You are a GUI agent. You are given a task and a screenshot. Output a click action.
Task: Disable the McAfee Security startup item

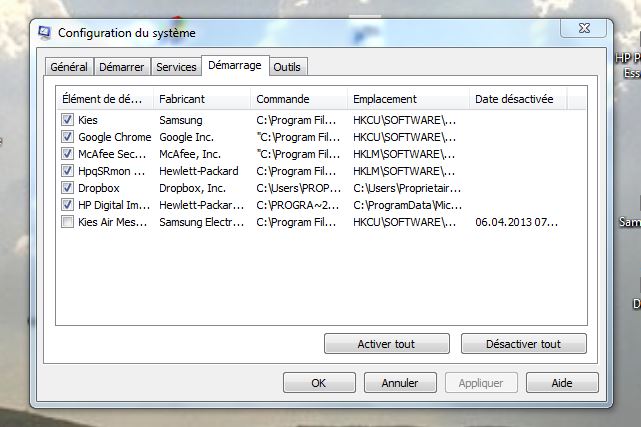(67, 154)
